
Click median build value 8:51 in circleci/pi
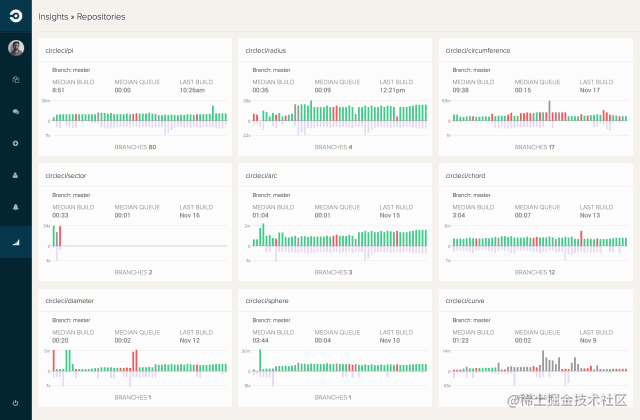[58, 90]
